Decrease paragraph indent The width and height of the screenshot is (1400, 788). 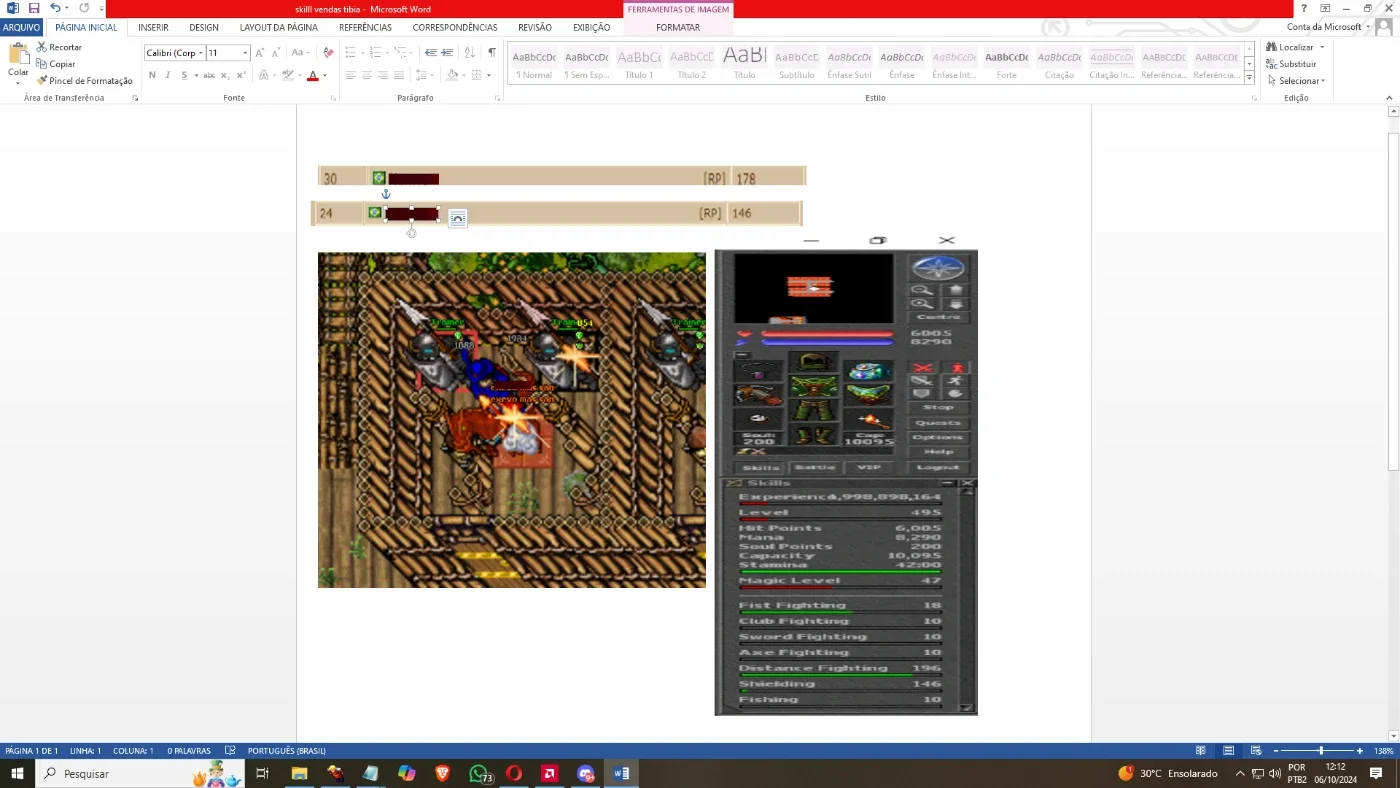click(x=431, y=53)
